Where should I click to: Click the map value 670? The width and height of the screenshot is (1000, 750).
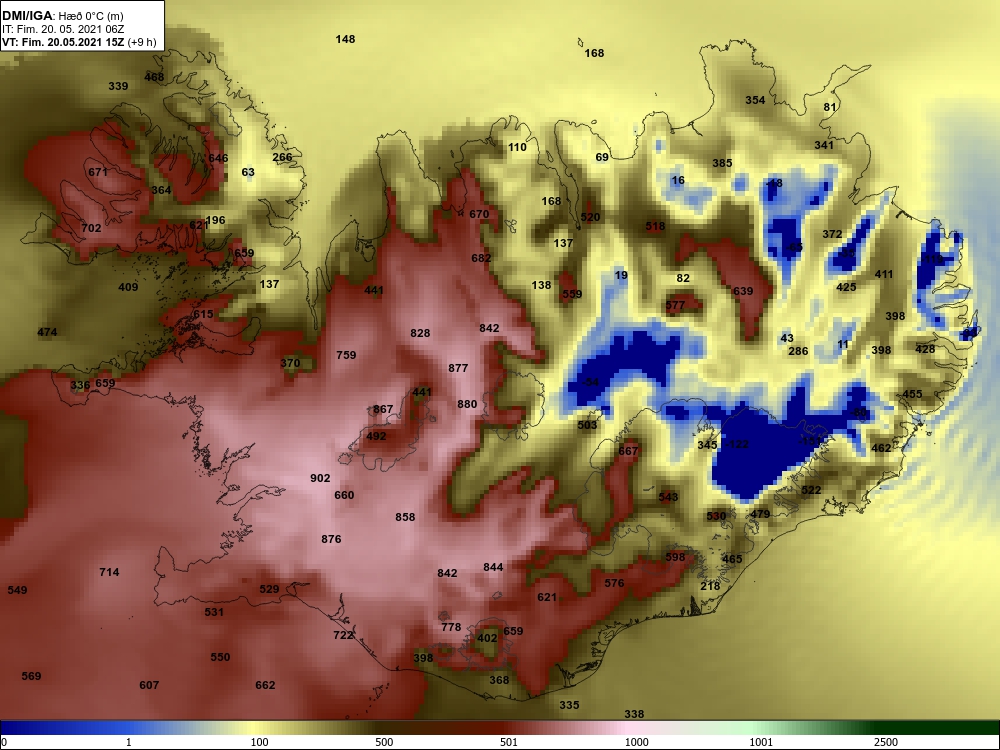[x=479, y=214]
